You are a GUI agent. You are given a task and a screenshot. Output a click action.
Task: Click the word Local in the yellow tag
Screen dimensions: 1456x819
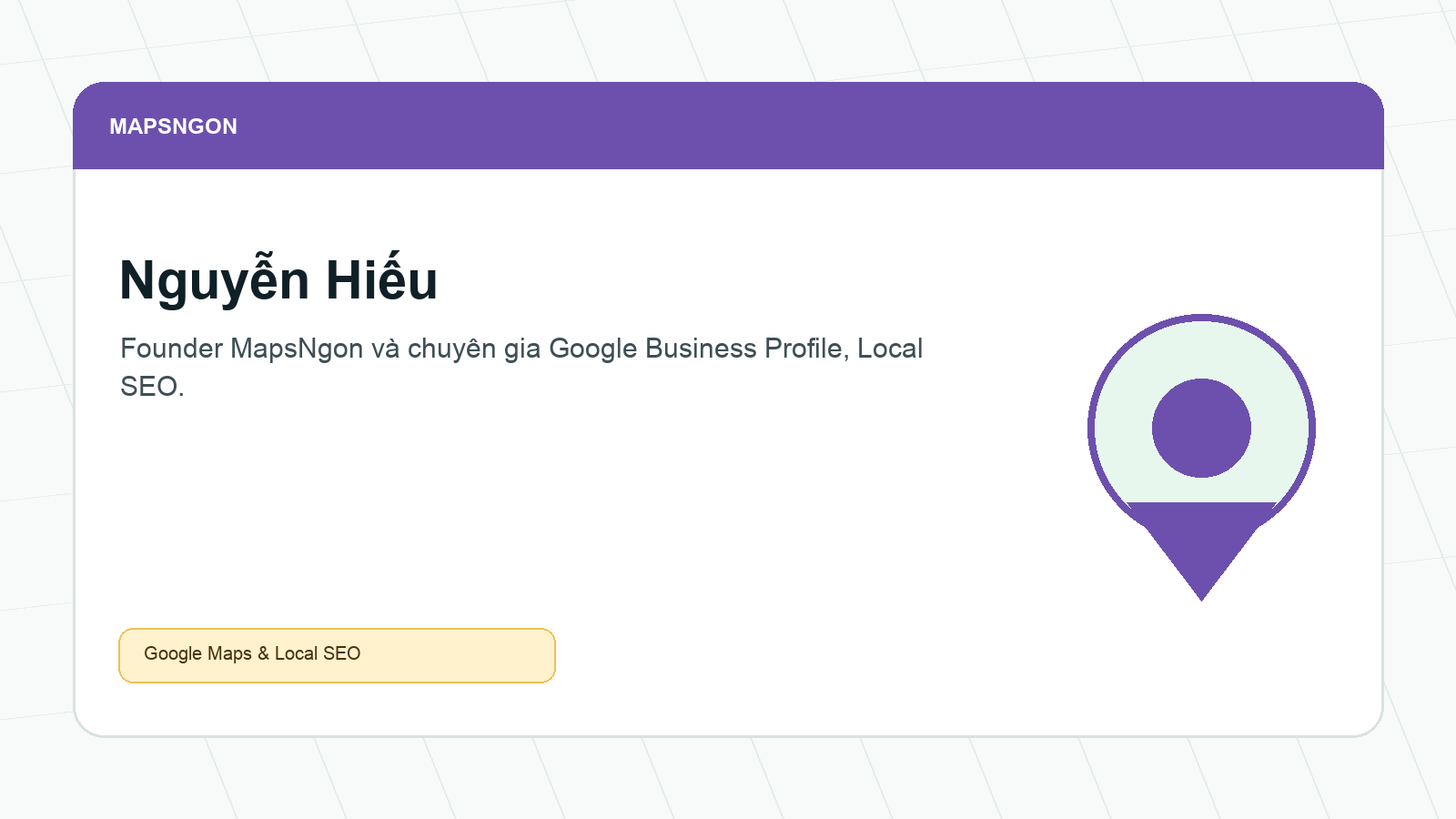[x=296, y=653]
